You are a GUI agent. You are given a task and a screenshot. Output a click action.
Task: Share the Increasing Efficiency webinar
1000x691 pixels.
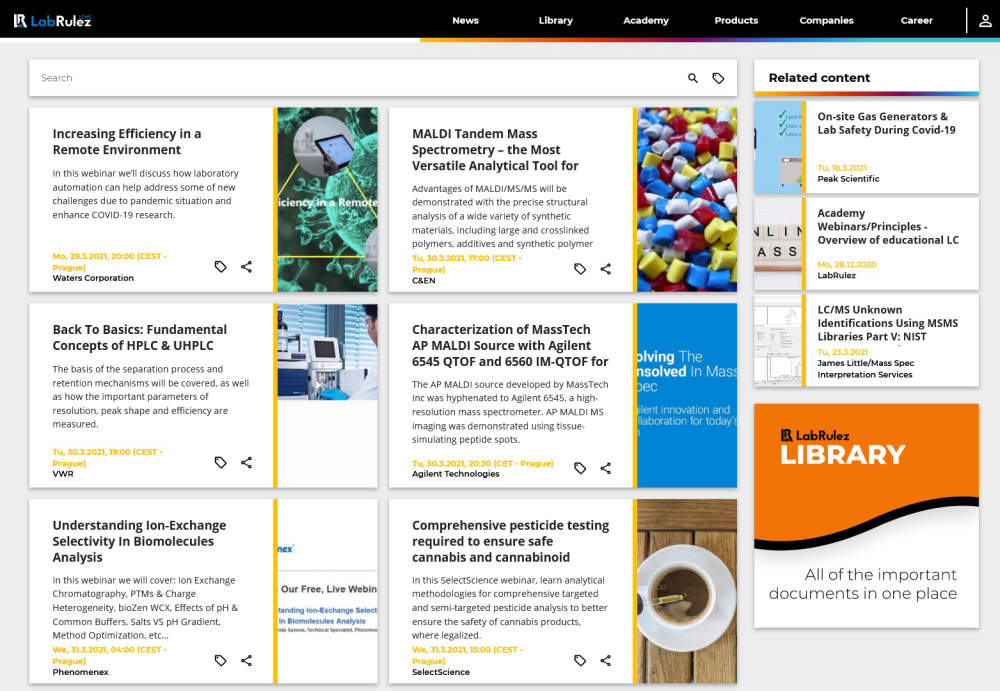(246, 267)
